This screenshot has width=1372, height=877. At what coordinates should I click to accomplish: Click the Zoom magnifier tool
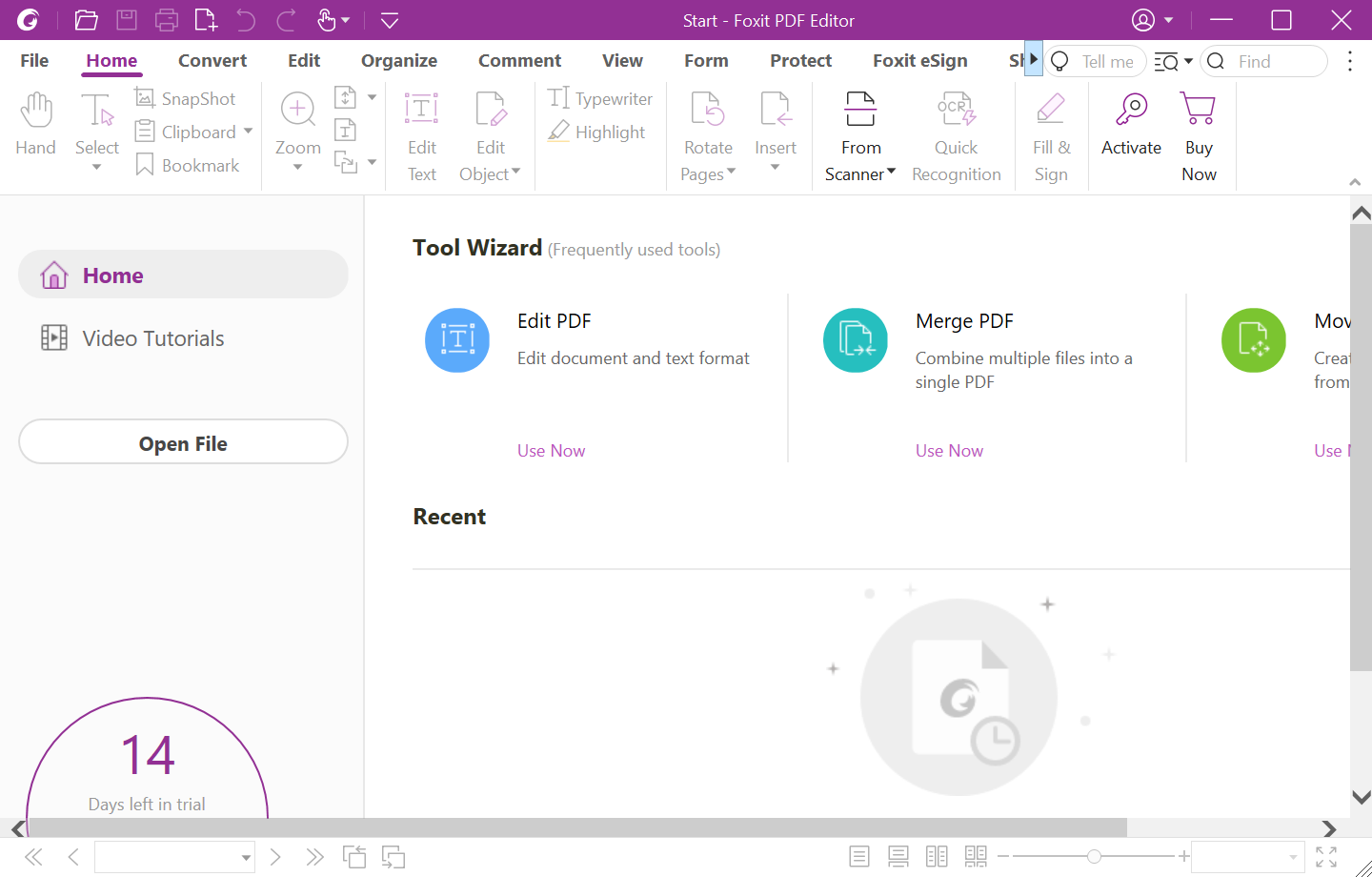pos(298,123)
